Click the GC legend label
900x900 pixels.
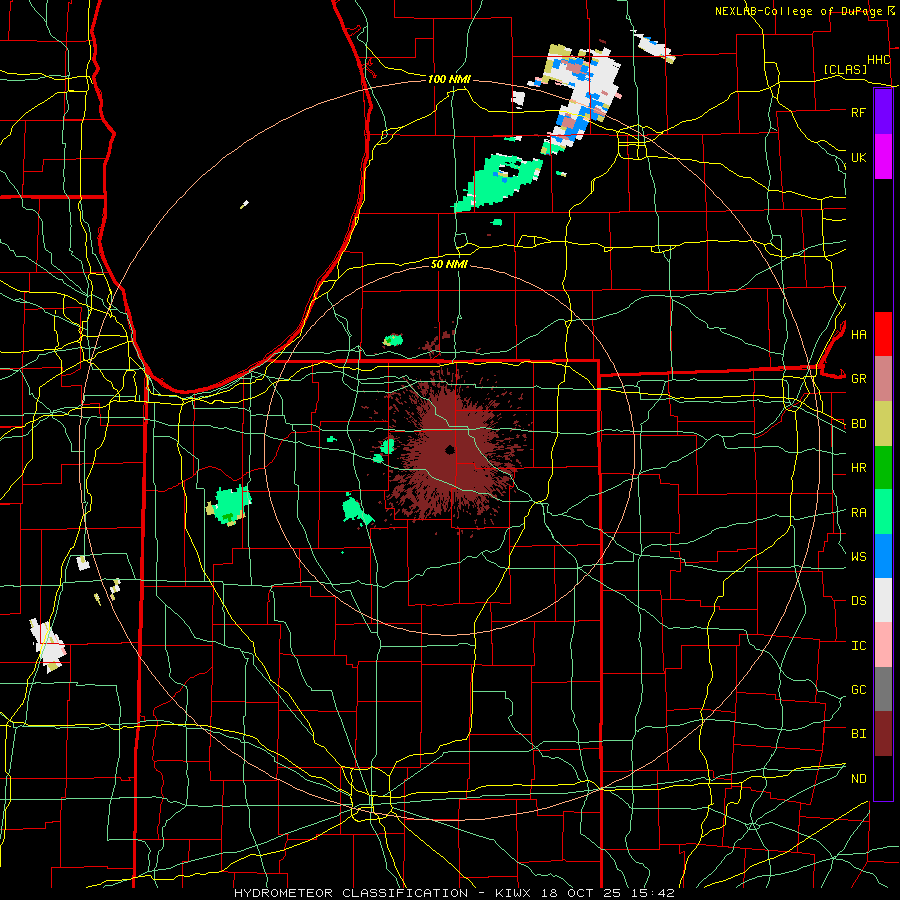point(858,689)
